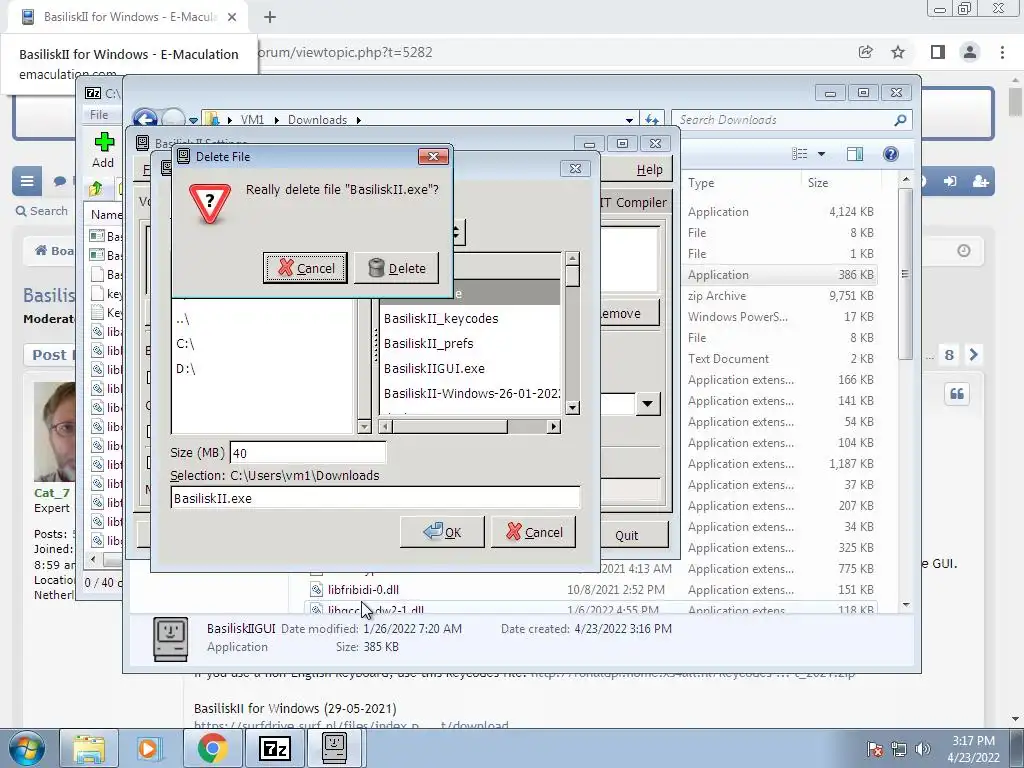Bookmark page with star icon

[899, 52]
